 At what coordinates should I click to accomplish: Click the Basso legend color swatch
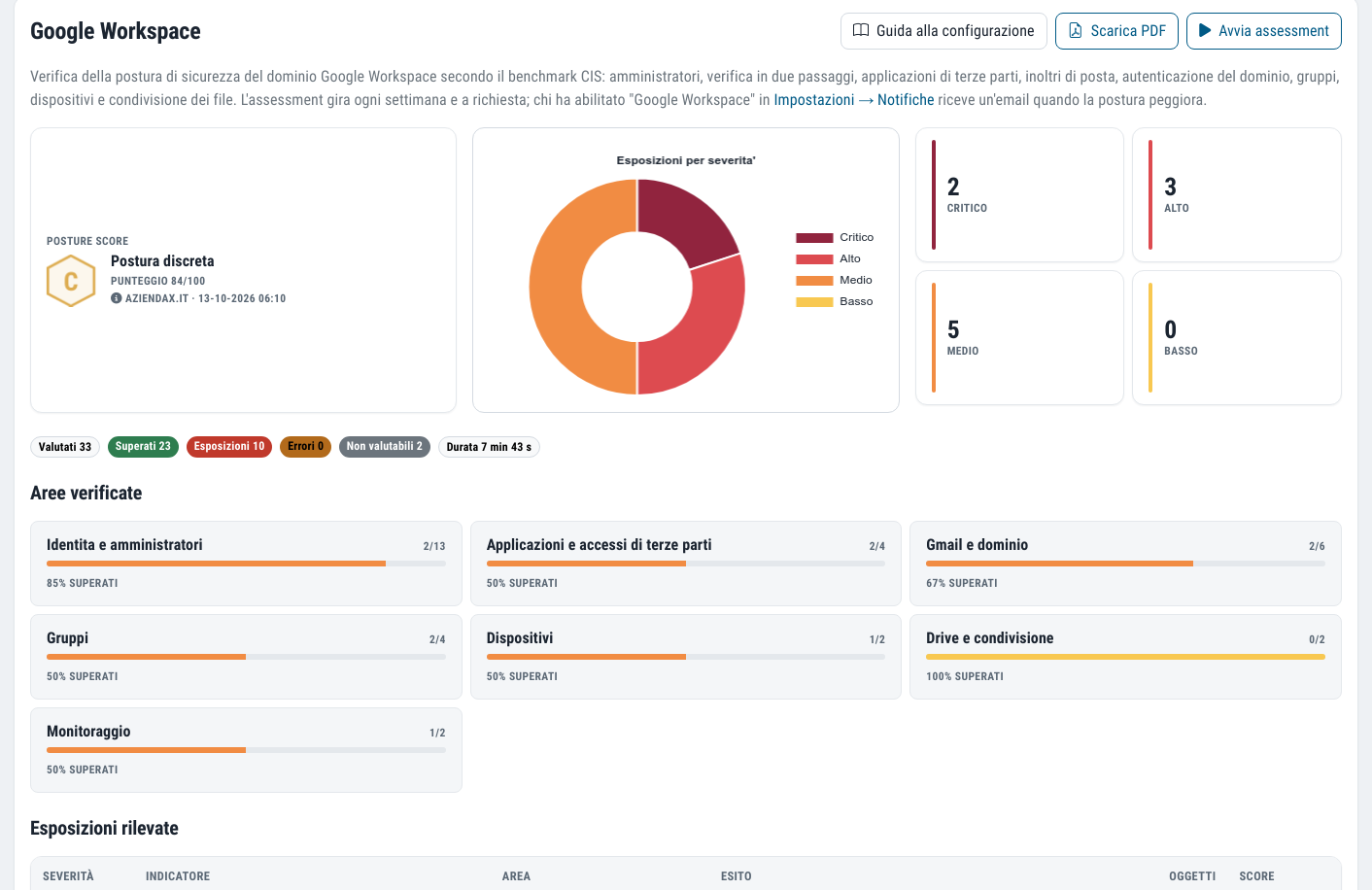814,301
